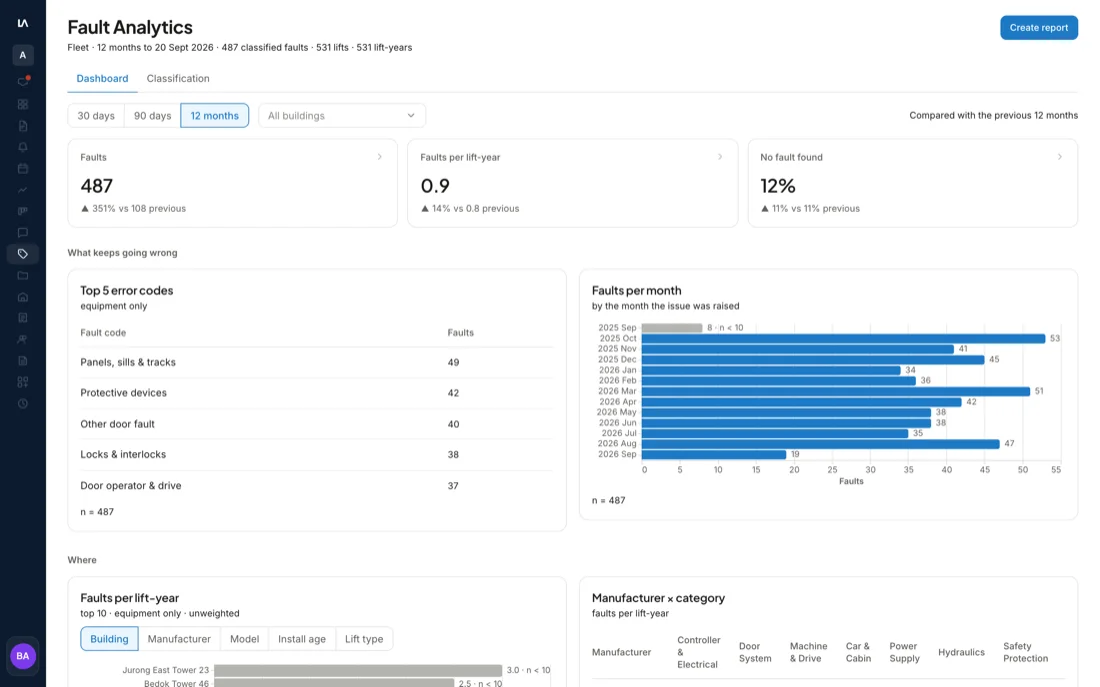Image resolution: width=1100 pixels, height=687 pixels.
Task: Click the Machine & Drive column header
Action: coord(808,652)
